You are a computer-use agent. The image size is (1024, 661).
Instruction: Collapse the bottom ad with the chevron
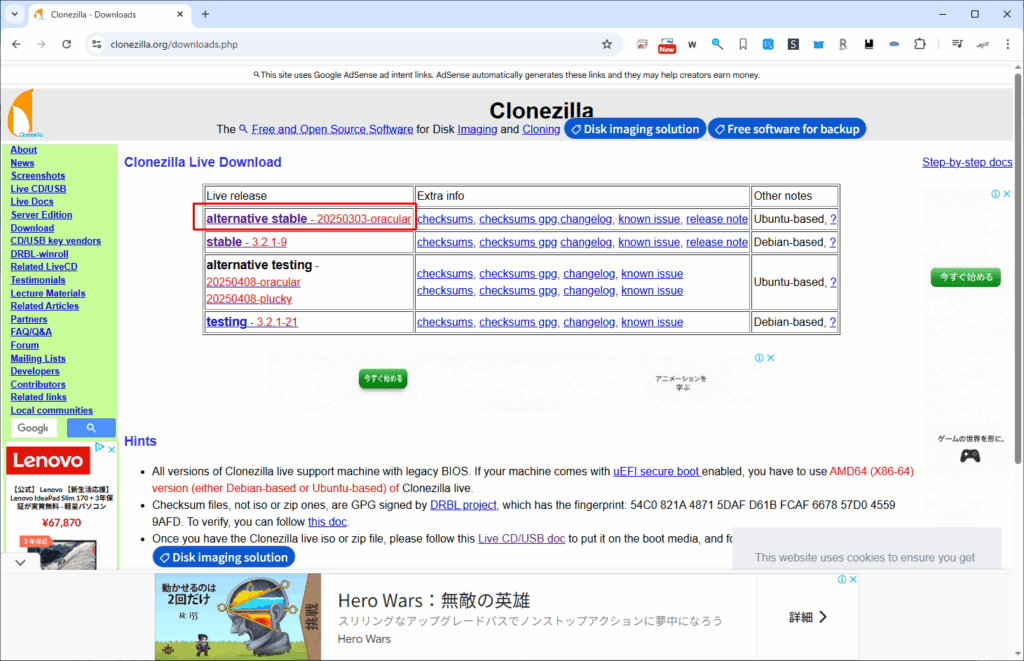(x=20, y=562)
